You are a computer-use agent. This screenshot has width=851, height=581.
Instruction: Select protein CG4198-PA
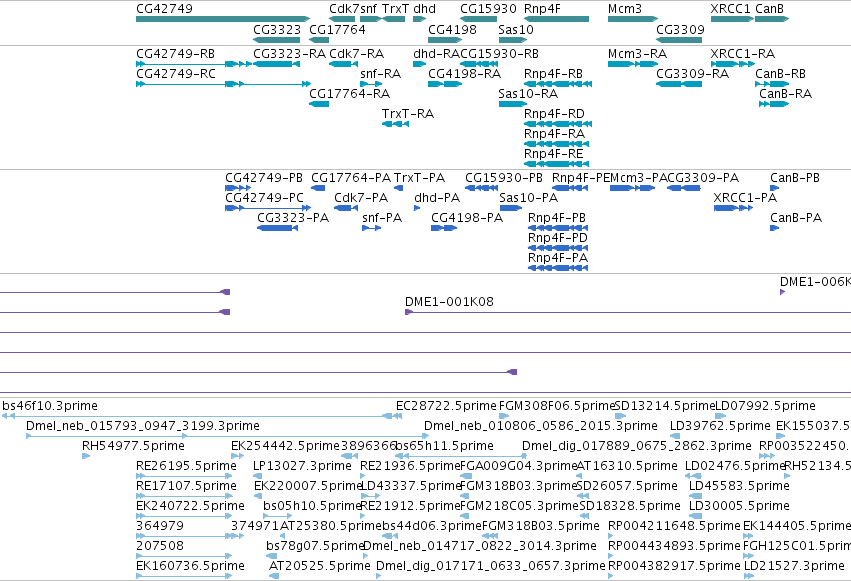coord(444,228)
